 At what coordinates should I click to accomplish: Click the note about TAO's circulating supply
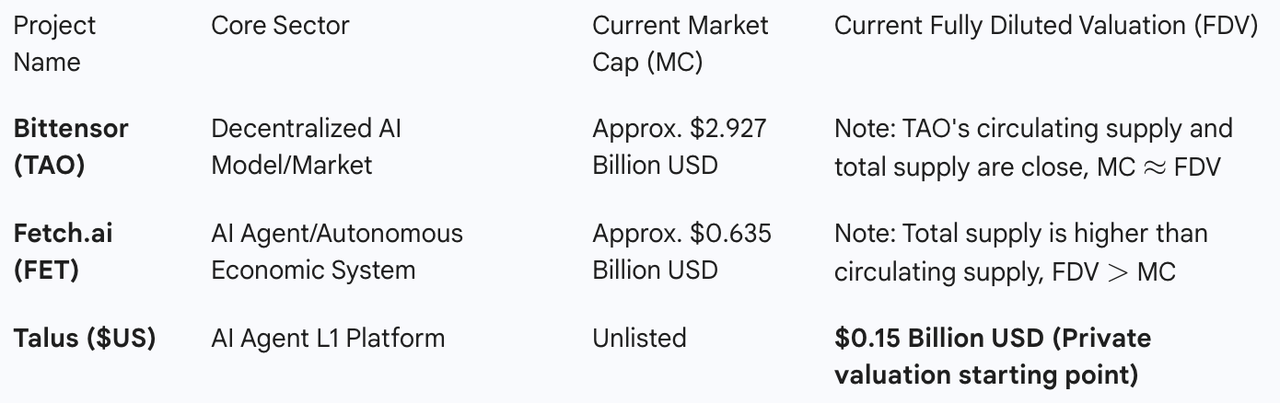(x=1033, y=128)
